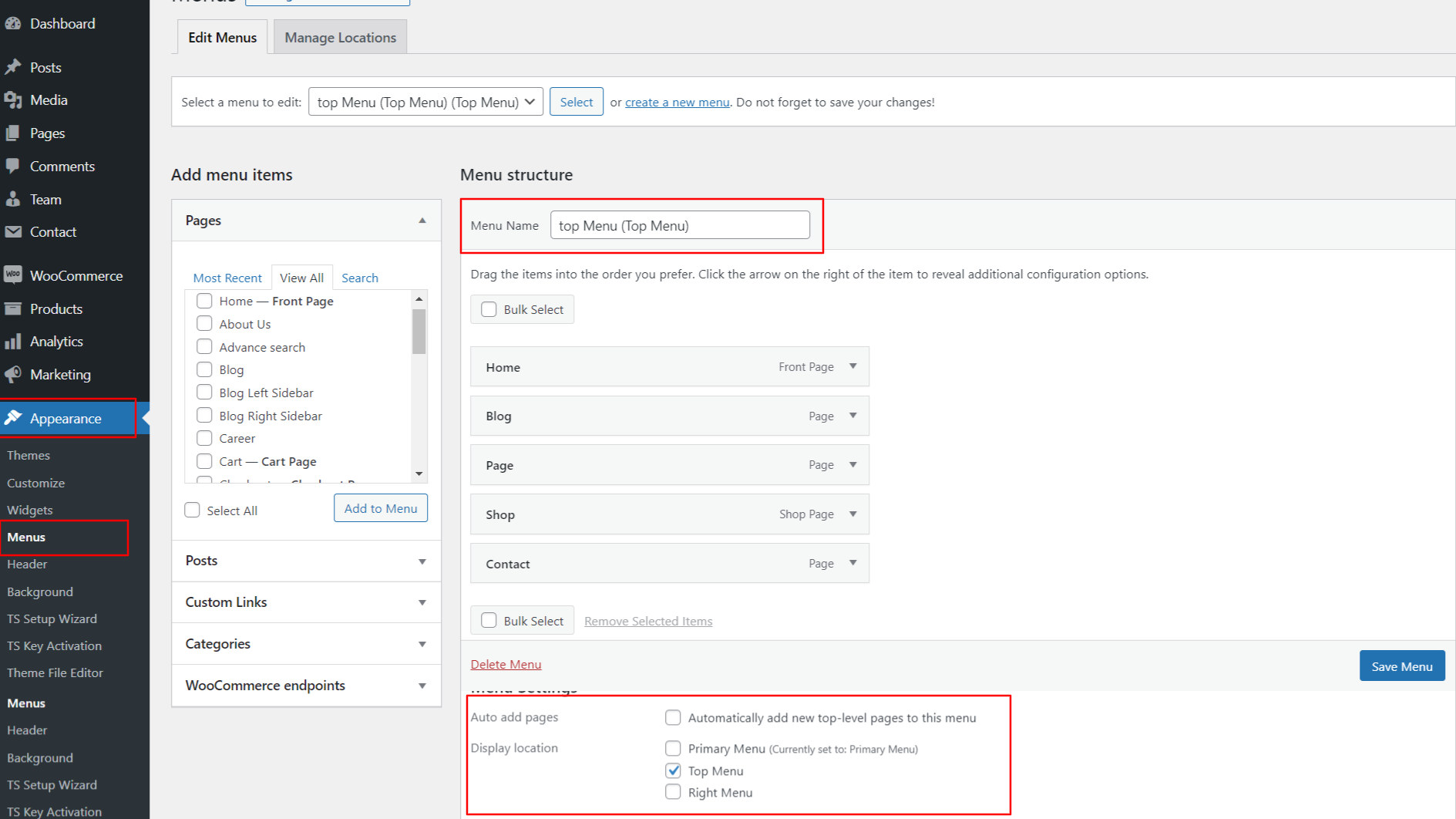Open Media via its sidebar icon
Viewport: 1456px width, 819px height.
click(x=13, y=100)
